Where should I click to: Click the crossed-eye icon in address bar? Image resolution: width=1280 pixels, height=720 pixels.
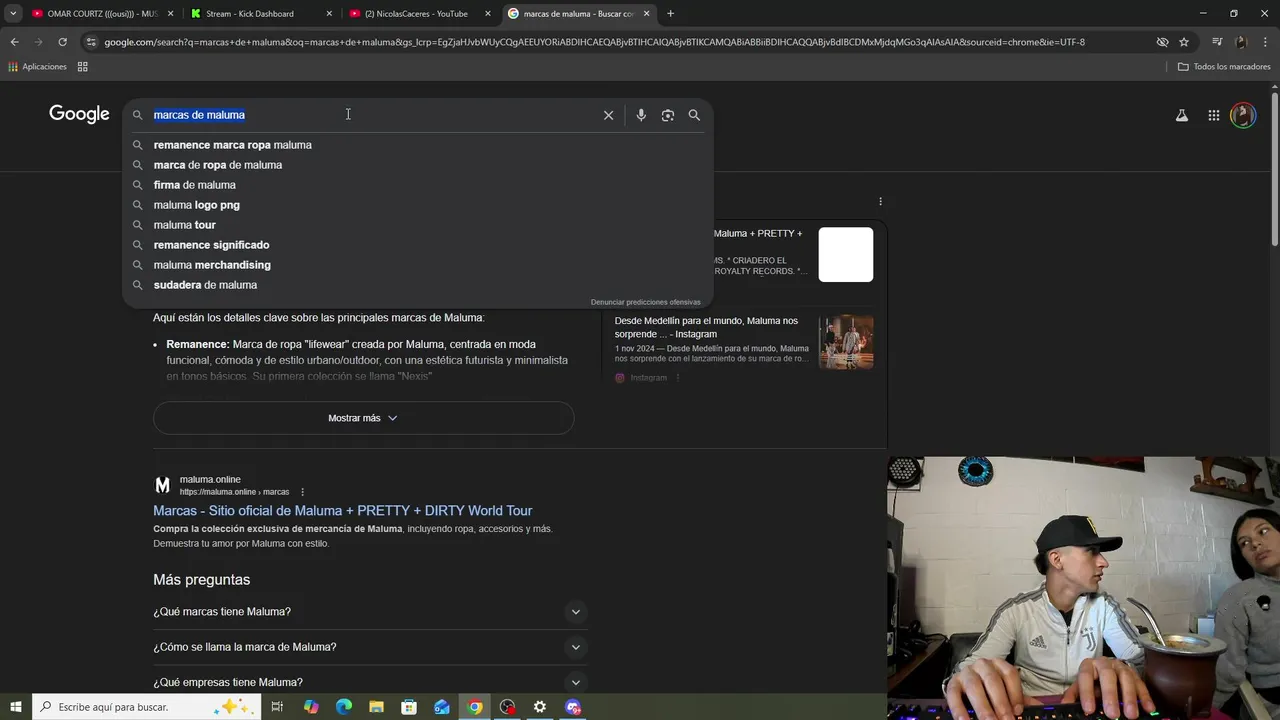1162,42
